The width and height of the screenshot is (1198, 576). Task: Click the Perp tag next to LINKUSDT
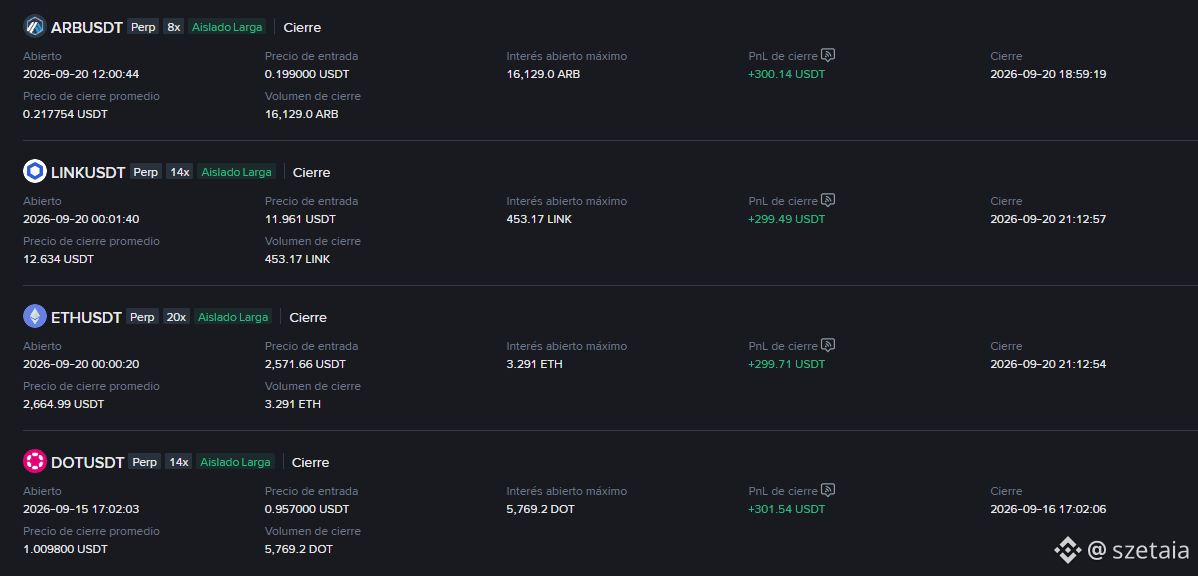(145, 172)
